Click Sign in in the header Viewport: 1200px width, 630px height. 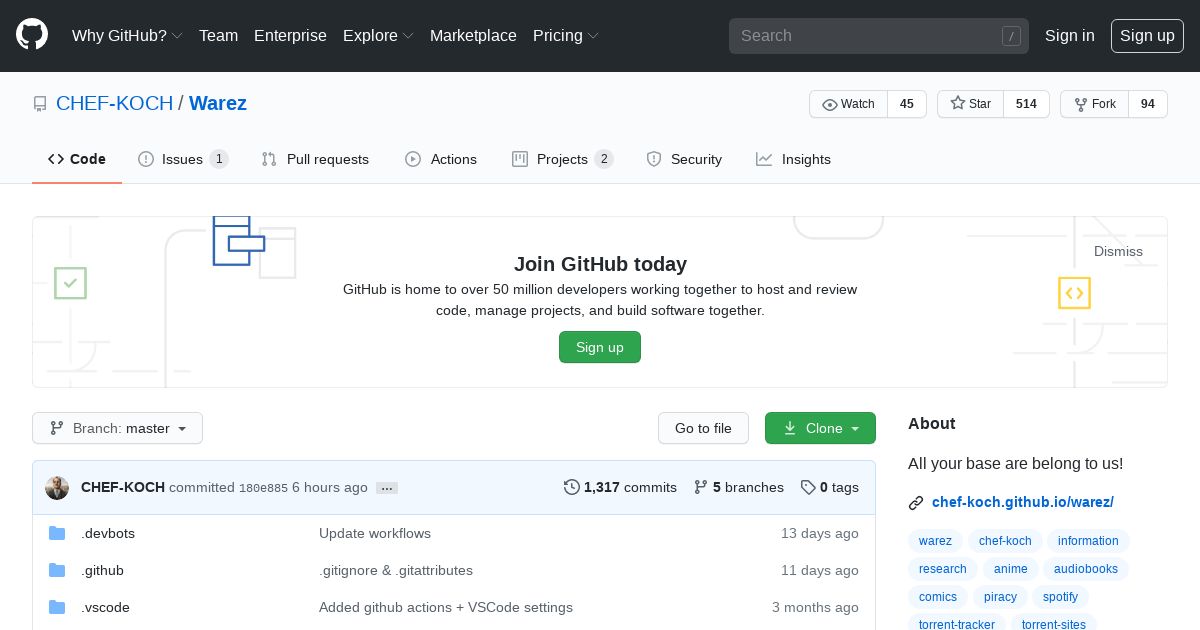pyautogui.click(x=1069, y=35)
